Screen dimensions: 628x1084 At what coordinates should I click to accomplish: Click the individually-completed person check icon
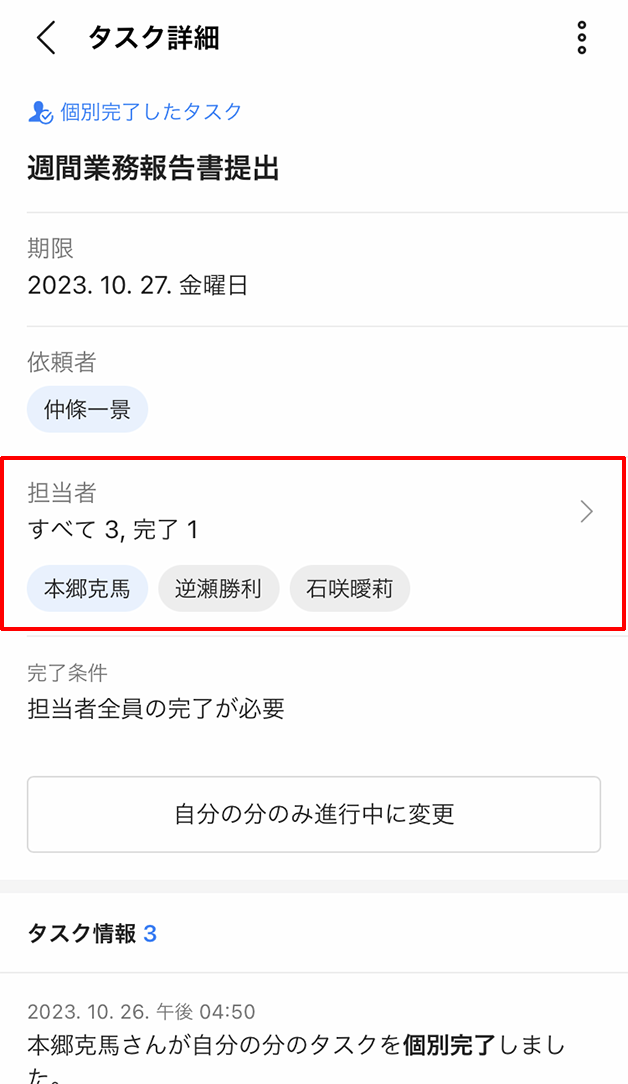(40, 112)
